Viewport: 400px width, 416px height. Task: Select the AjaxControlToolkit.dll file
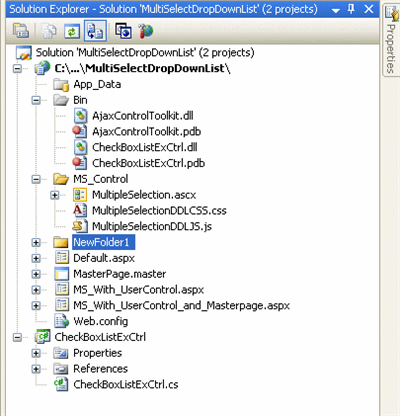pos(143,116)
